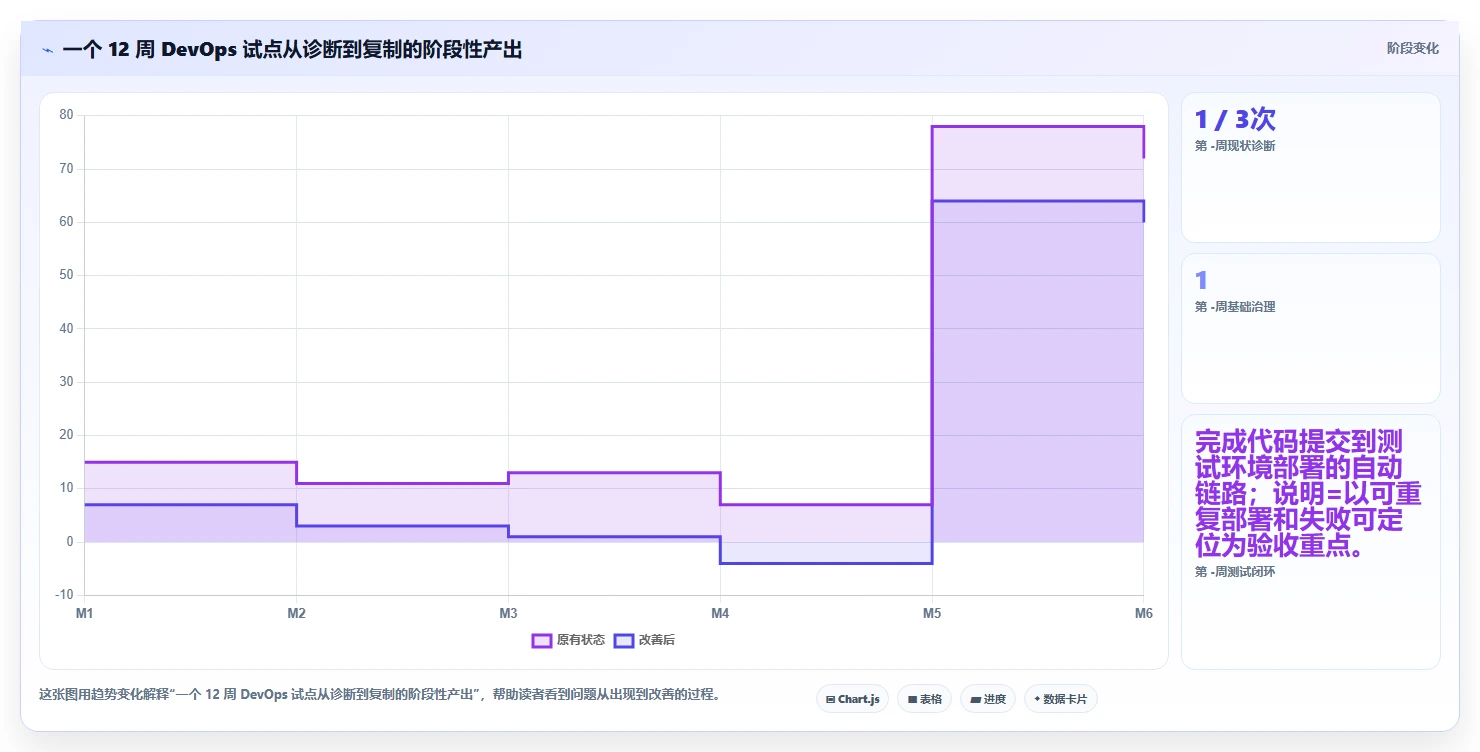1480x752 pixels.
Task: Select the 进度 tag pill
Action: click(x=987, y=699)
